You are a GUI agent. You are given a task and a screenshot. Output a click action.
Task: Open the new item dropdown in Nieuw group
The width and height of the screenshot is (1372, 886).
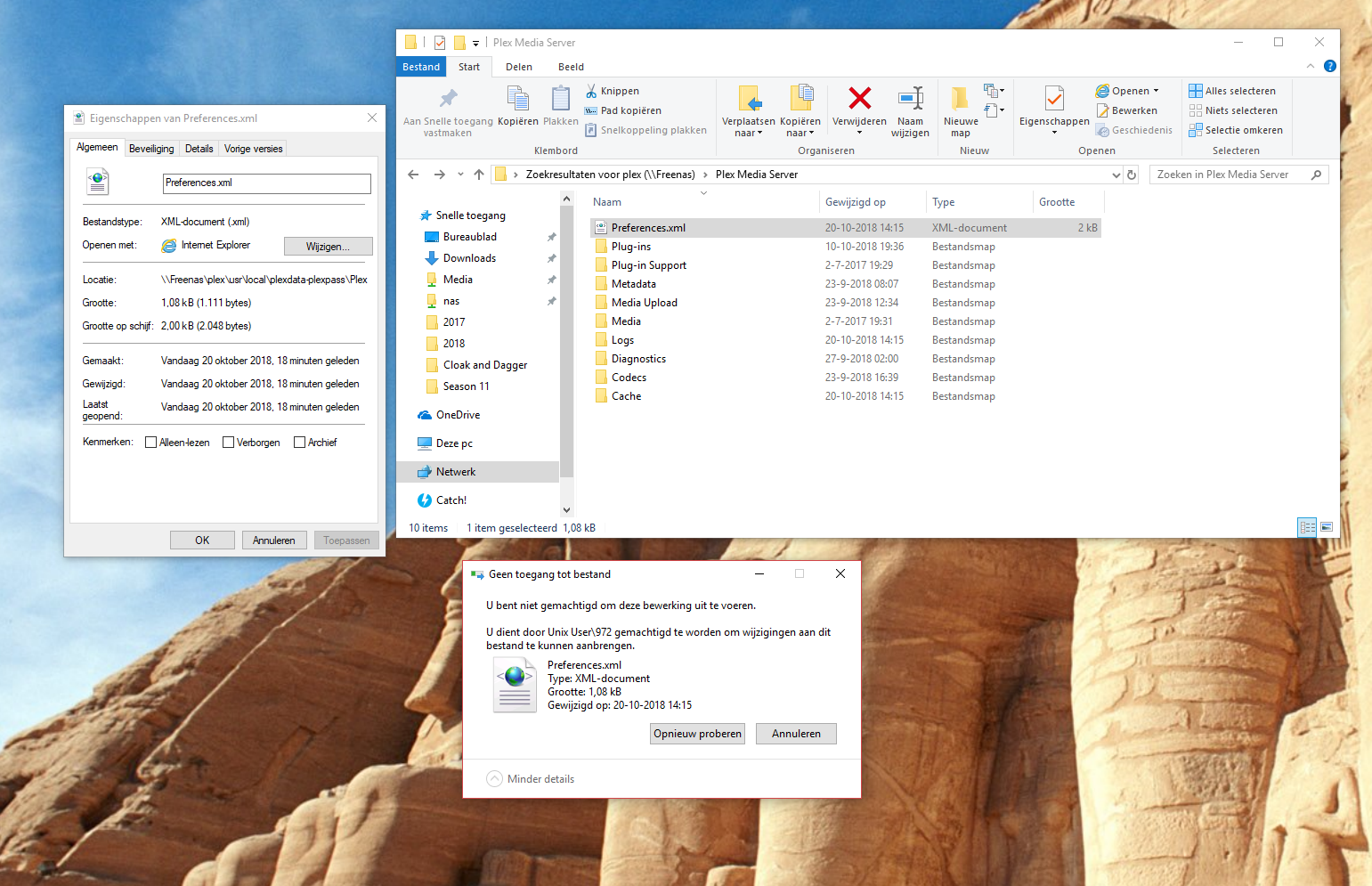[x=994, y=91]
